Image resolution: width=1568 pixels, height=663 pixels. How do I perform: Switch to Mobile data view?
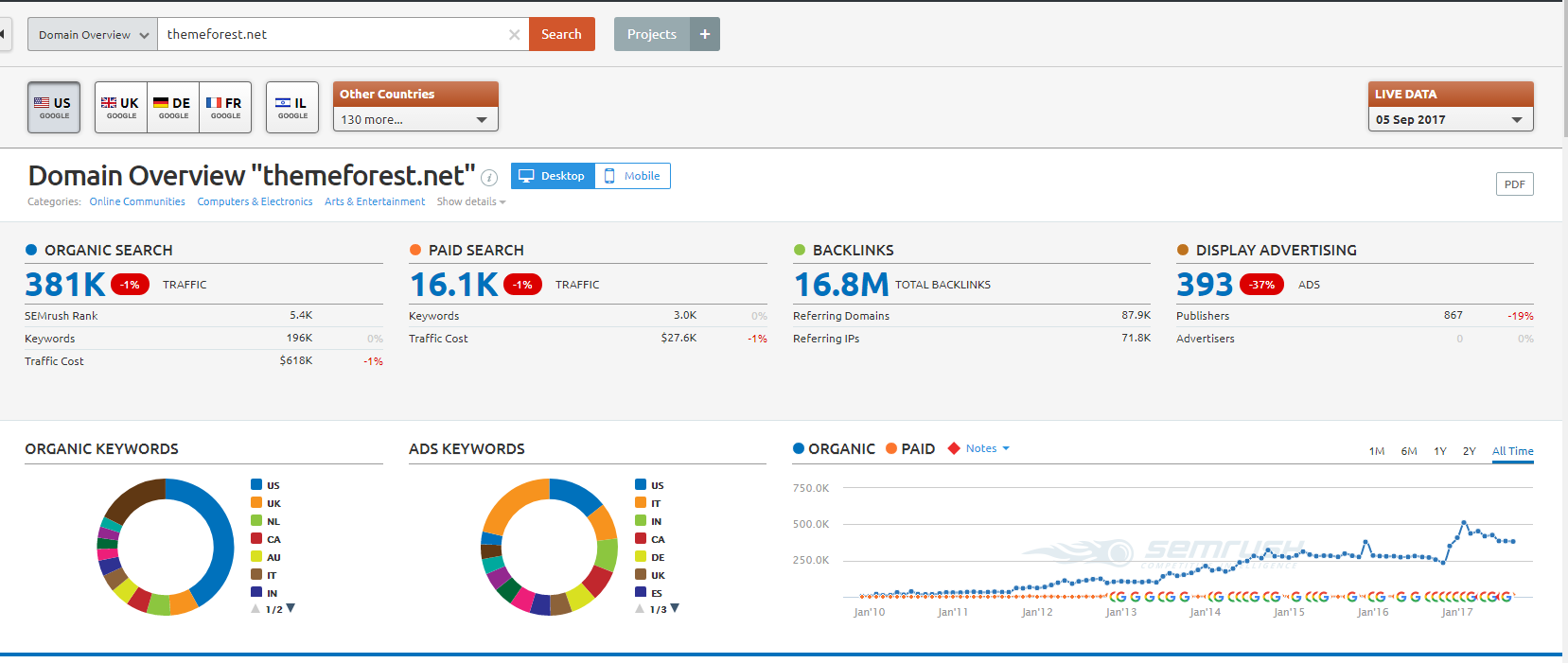(x=632, y=176)
